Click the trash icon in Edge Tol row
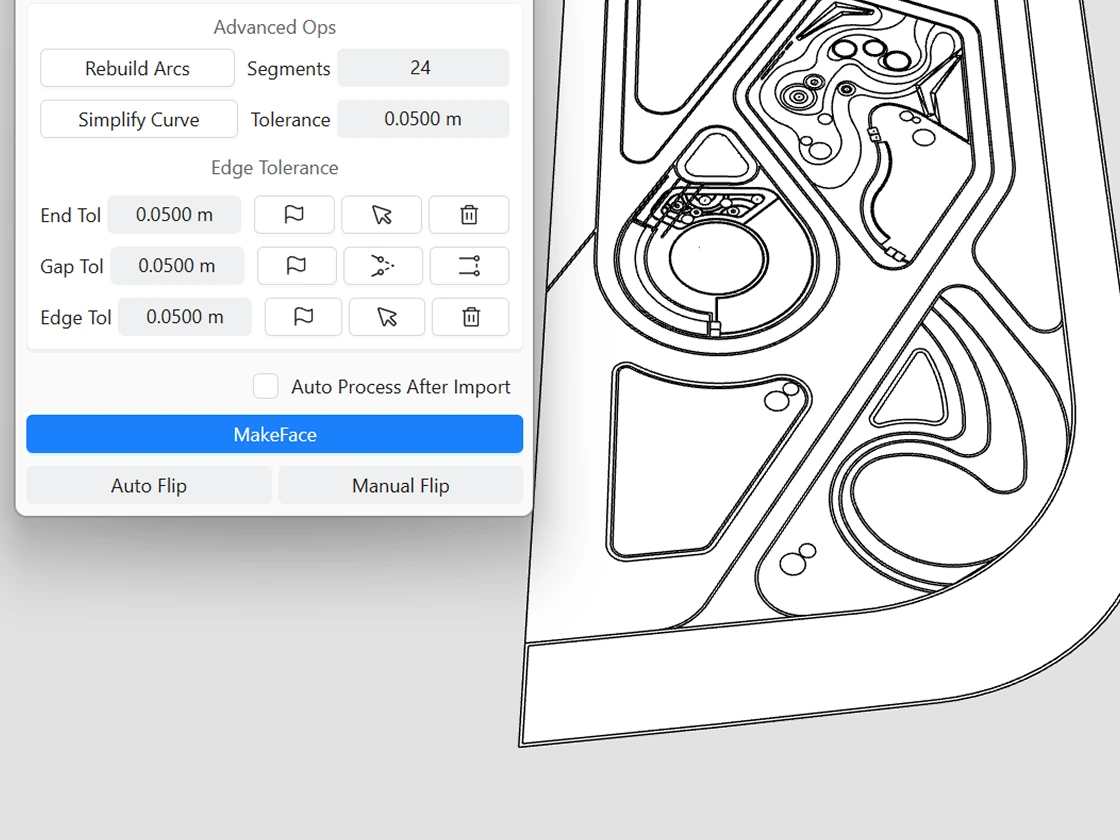Viewport: 1120px width, 840px height. pos(470,317)
